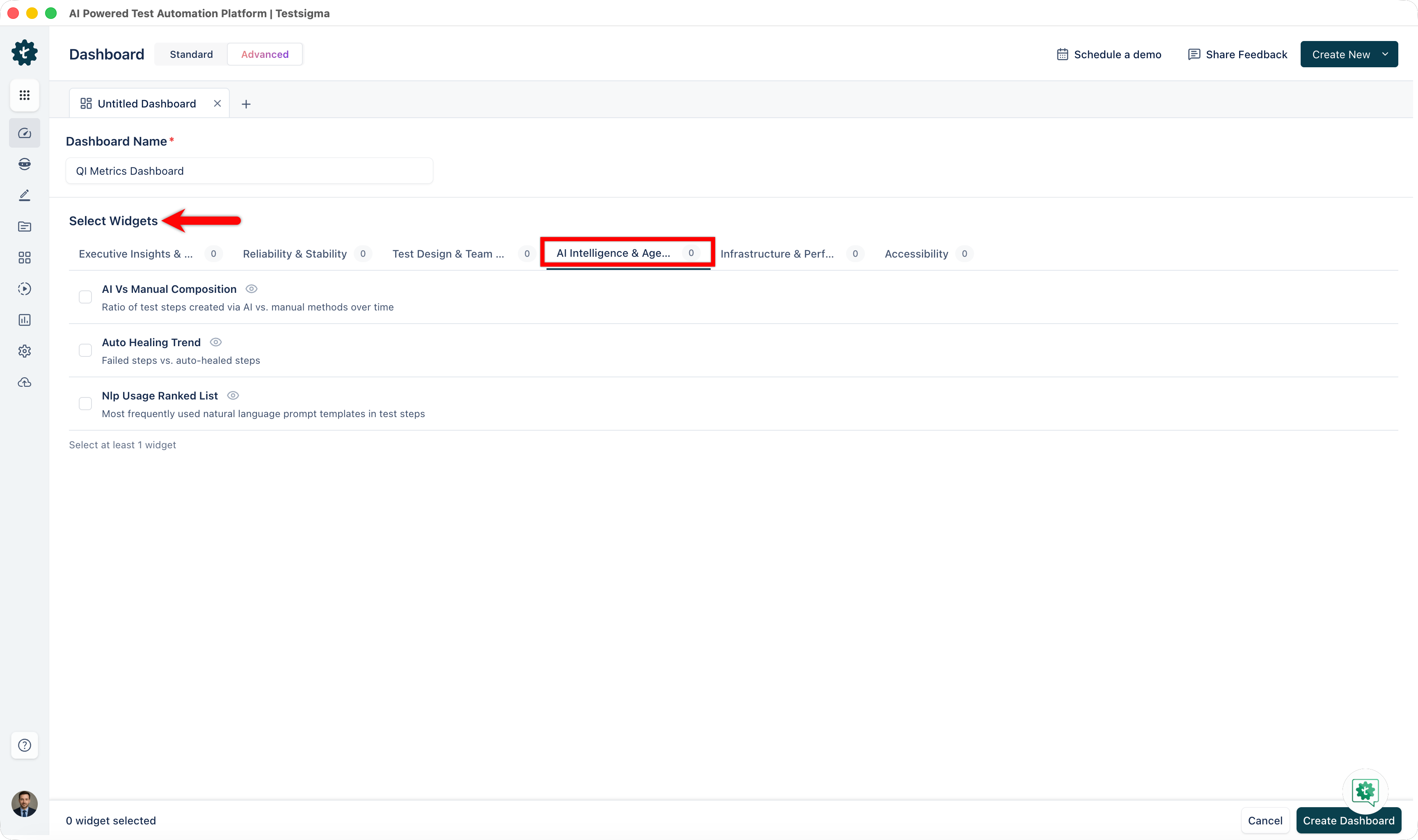Click the Create New button

coord(1349,54)
